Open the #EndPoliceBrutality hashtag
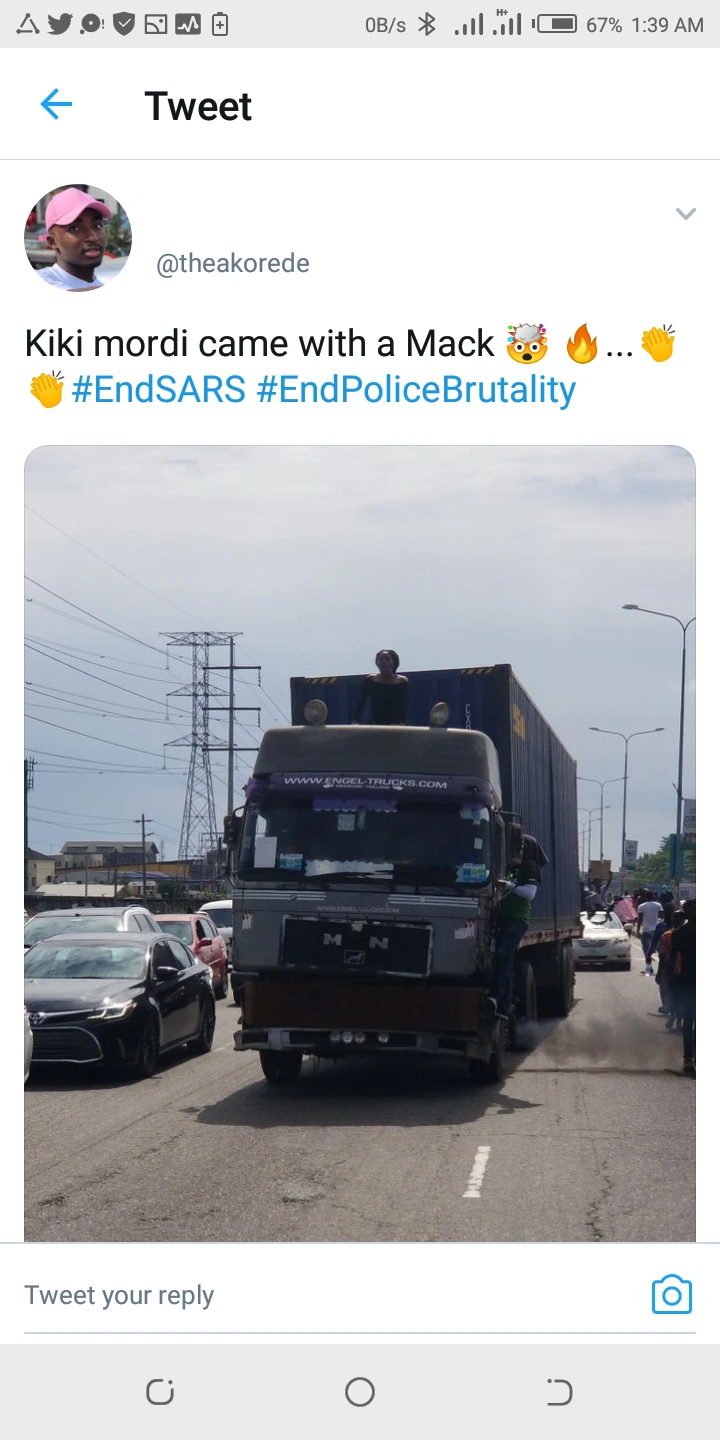Image resolution: width=720 pixels, height=1440 pixels. tap(416, 389)
